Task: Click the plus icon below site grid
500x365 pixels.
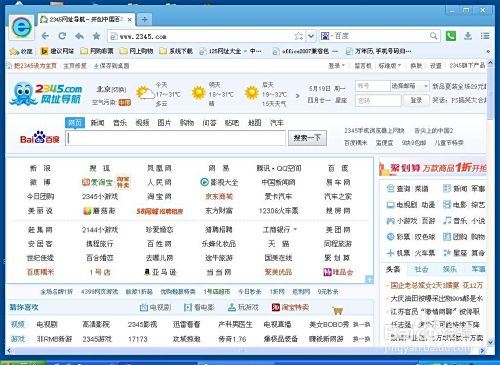Action: click(x=369, y=279)
